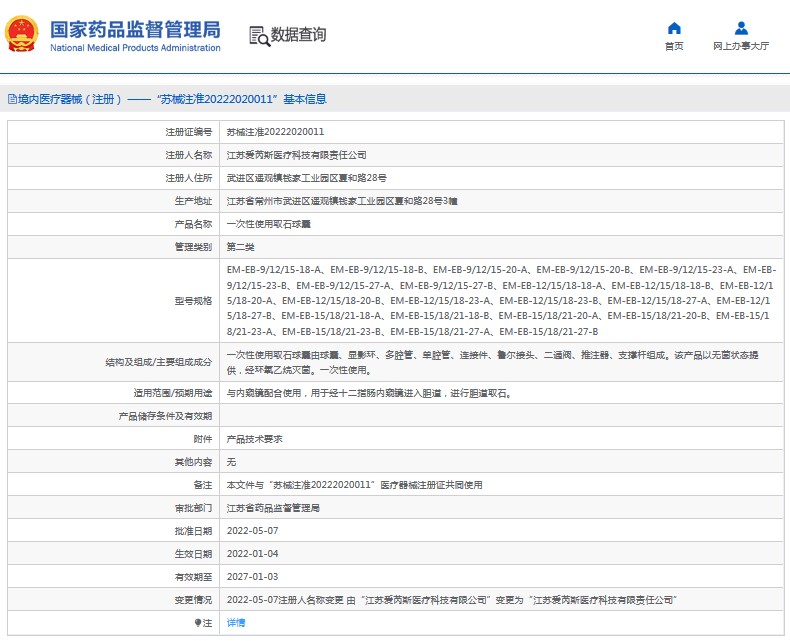Image resolution: width=790 pixels, height=641 pixels.
Task: Open 网上办事大厅 user icon
Action: coord(741,28)
